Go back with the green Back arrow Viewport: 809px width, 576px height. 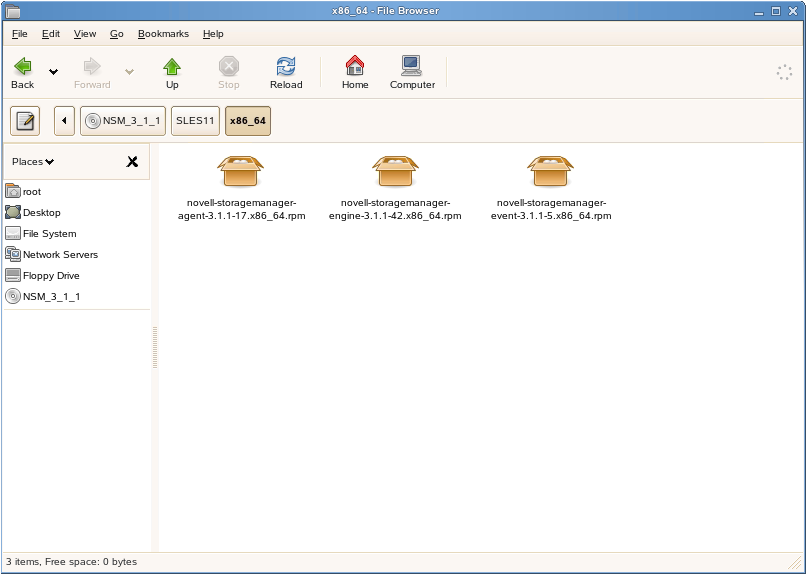tap(23, 66)
